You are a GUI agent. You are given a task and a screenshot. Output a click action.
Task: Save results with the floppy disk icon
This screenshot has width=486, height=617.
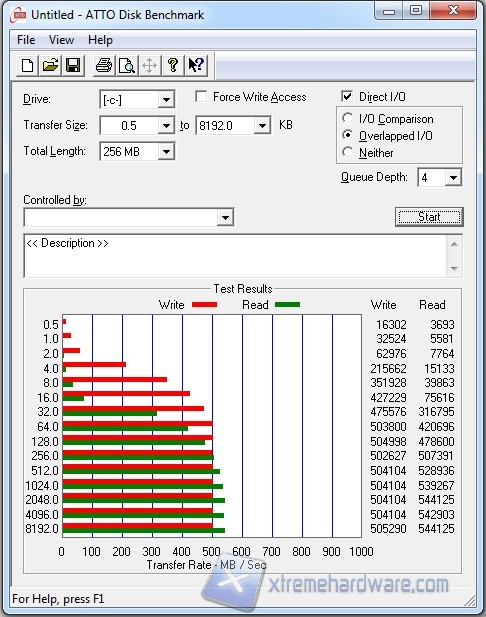click(x=73, y=65)
